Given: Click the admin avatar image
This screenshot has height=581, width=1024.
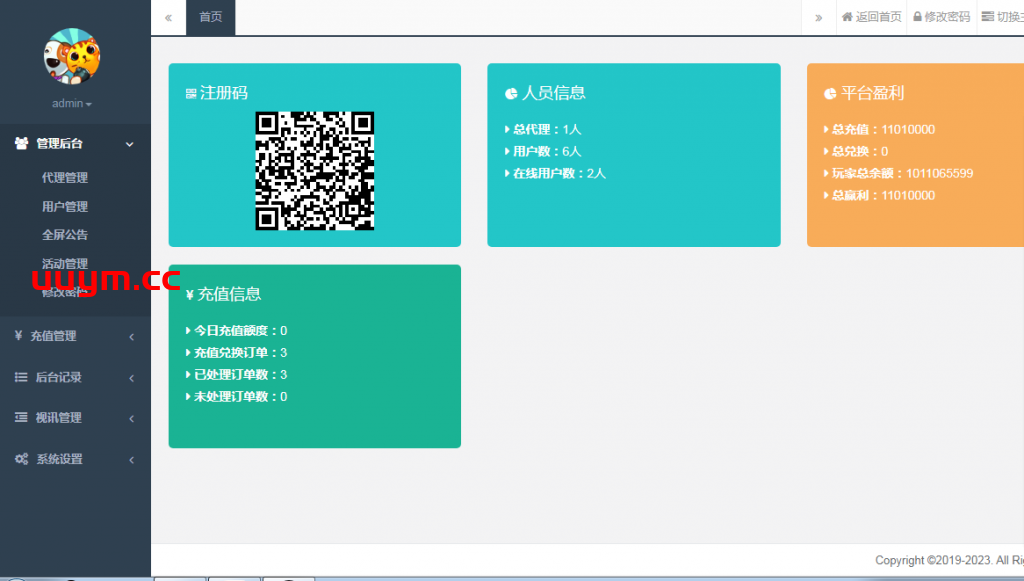Looking at the screenshot, I should [x=72, y=56].
